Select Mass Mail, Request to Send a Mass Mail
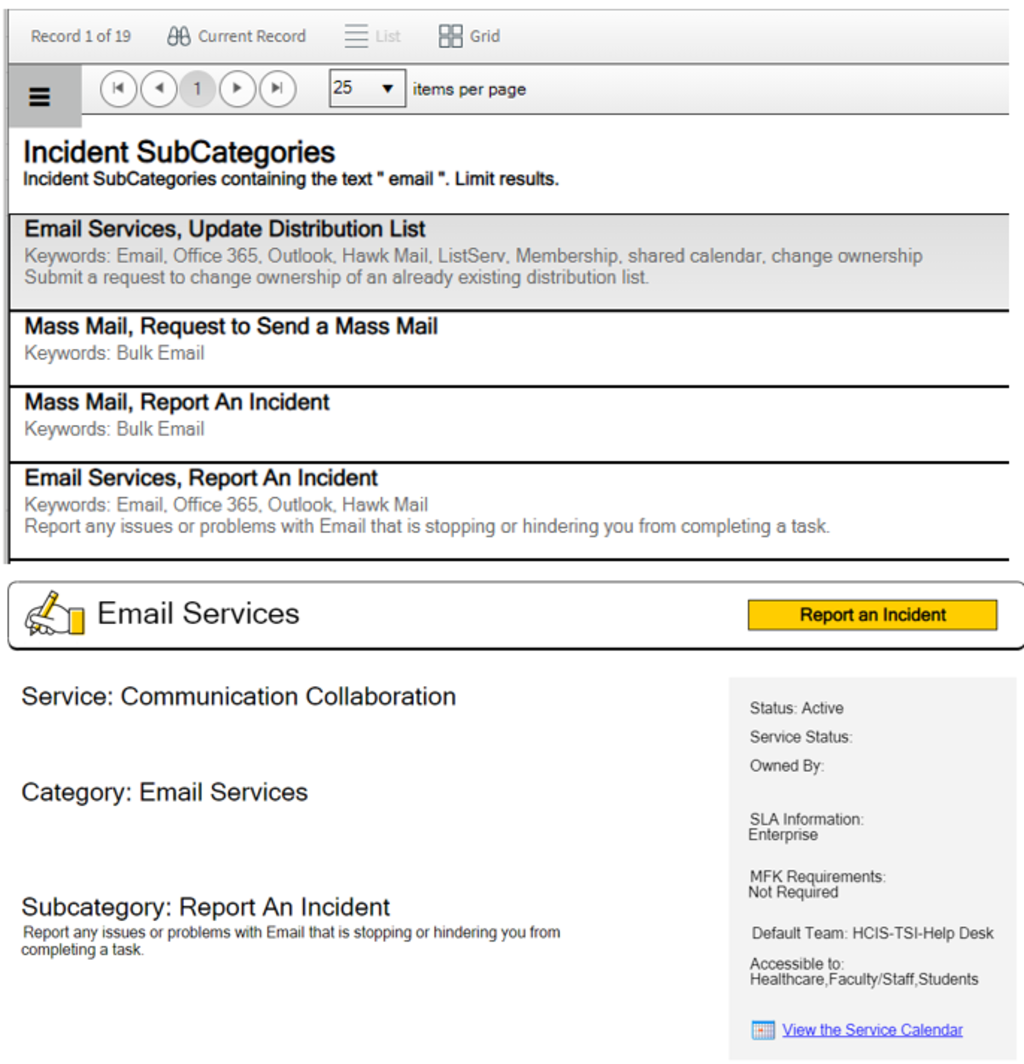The height and width of the screenshot is (1064, 1024). coord(231,326)
